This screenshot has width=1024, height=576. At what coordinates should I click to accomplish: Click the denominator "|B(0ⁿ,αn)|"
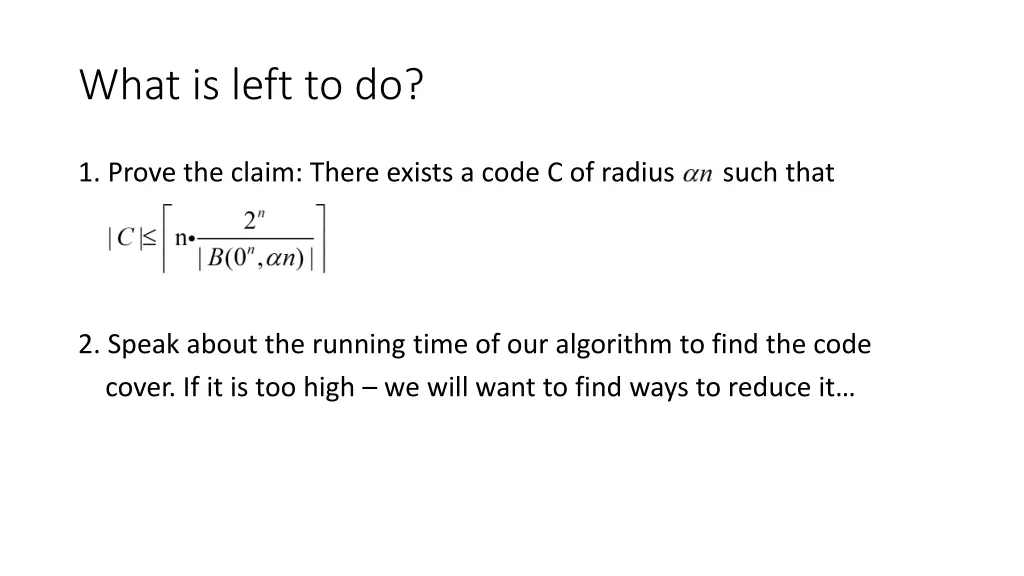[x=256, y=258]
